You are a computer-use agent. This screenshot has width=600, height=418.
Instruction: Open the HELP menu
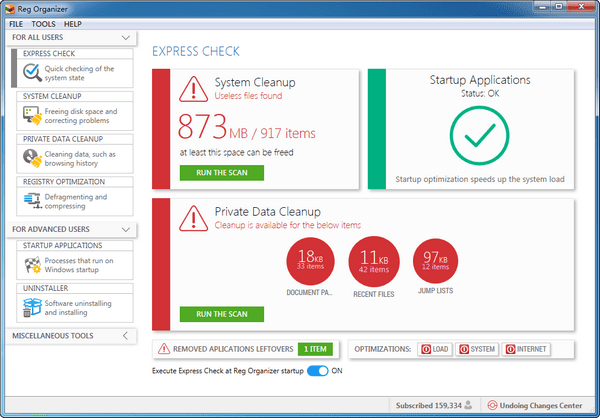(x=73, y=24)
